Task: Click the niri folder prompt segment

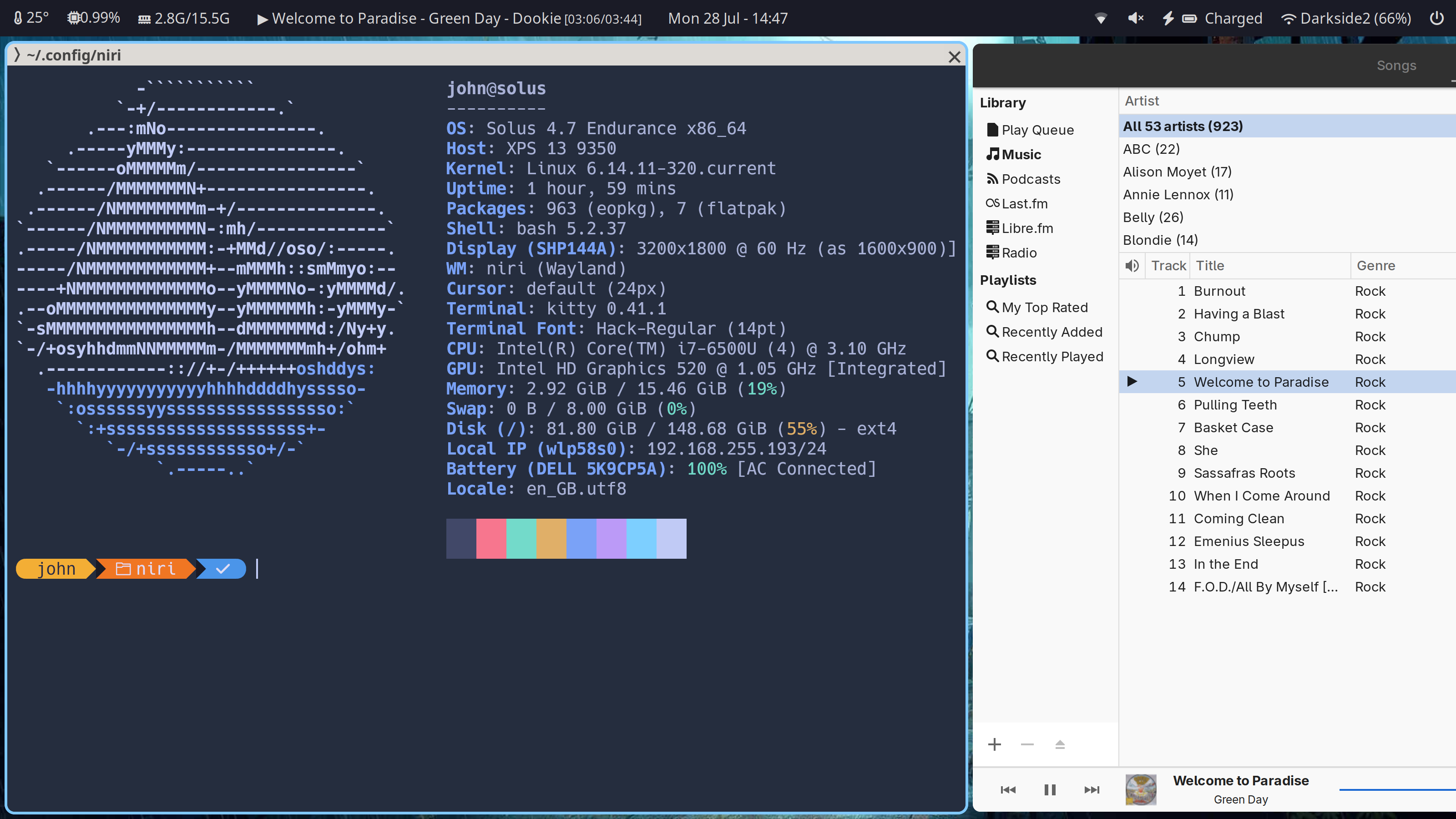Action: pos(146,569)
